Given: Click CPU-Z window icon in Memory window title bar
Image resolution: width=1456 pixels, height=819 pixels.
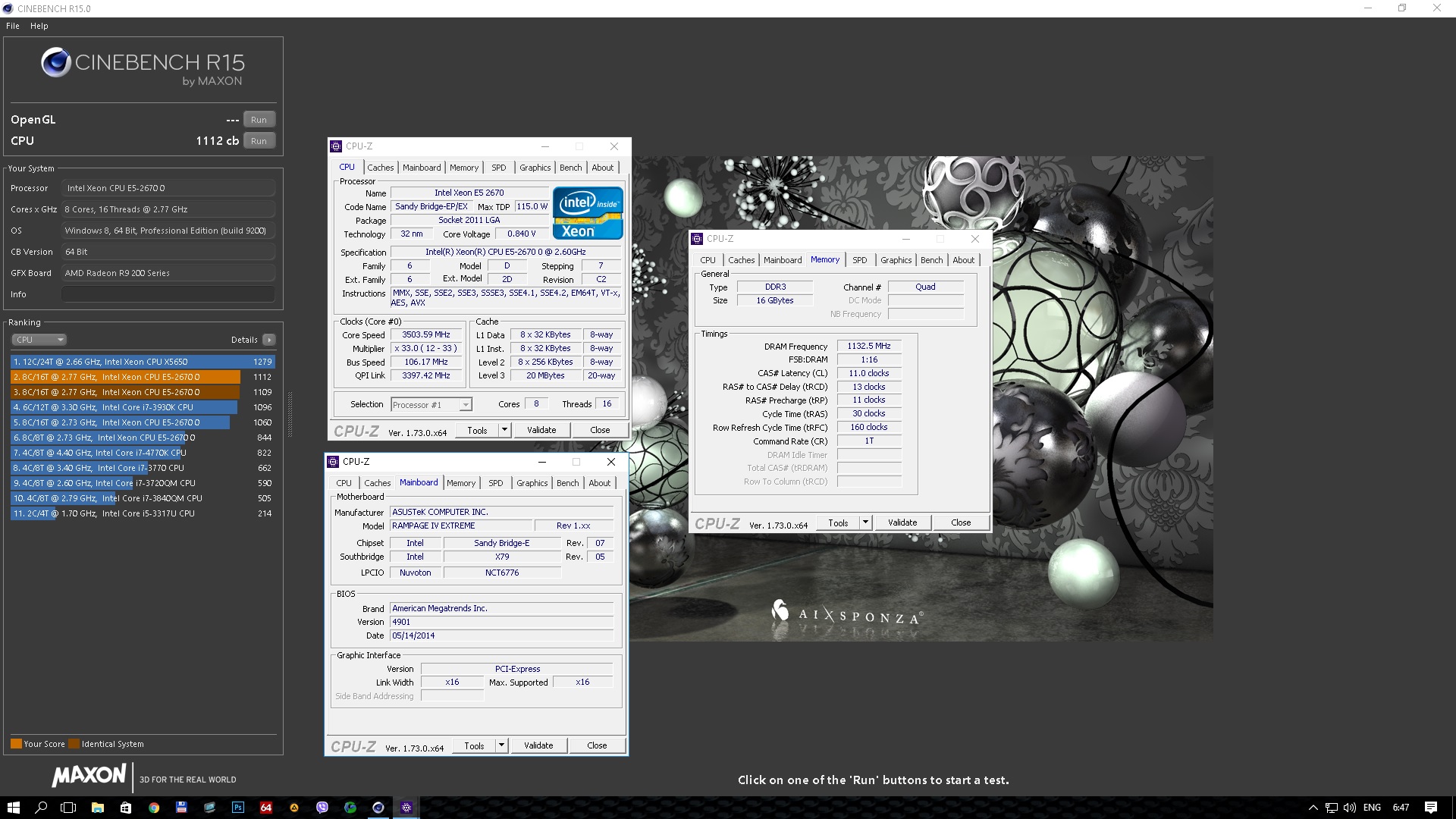Looking at the screenshot, I should pyautogui.click(x=697, y=239).
